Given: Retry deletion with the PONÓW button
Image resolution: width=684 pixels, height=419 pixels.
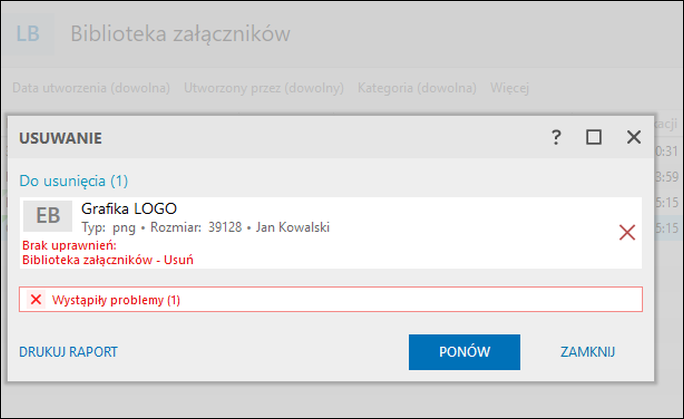Looking at the screenshot, I should tap(464, 352).
